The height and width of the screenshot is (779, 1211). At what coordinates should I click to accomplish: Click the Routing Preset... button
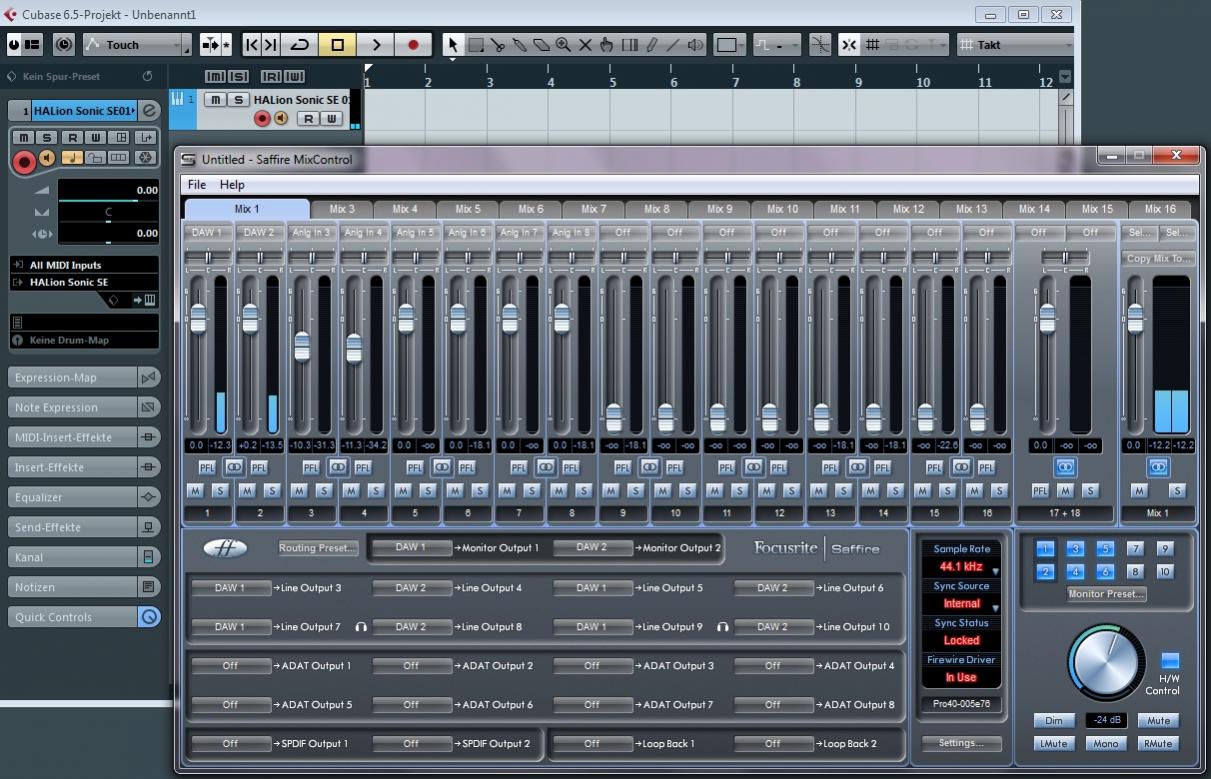pyautogui.click(x=318, y=548)
